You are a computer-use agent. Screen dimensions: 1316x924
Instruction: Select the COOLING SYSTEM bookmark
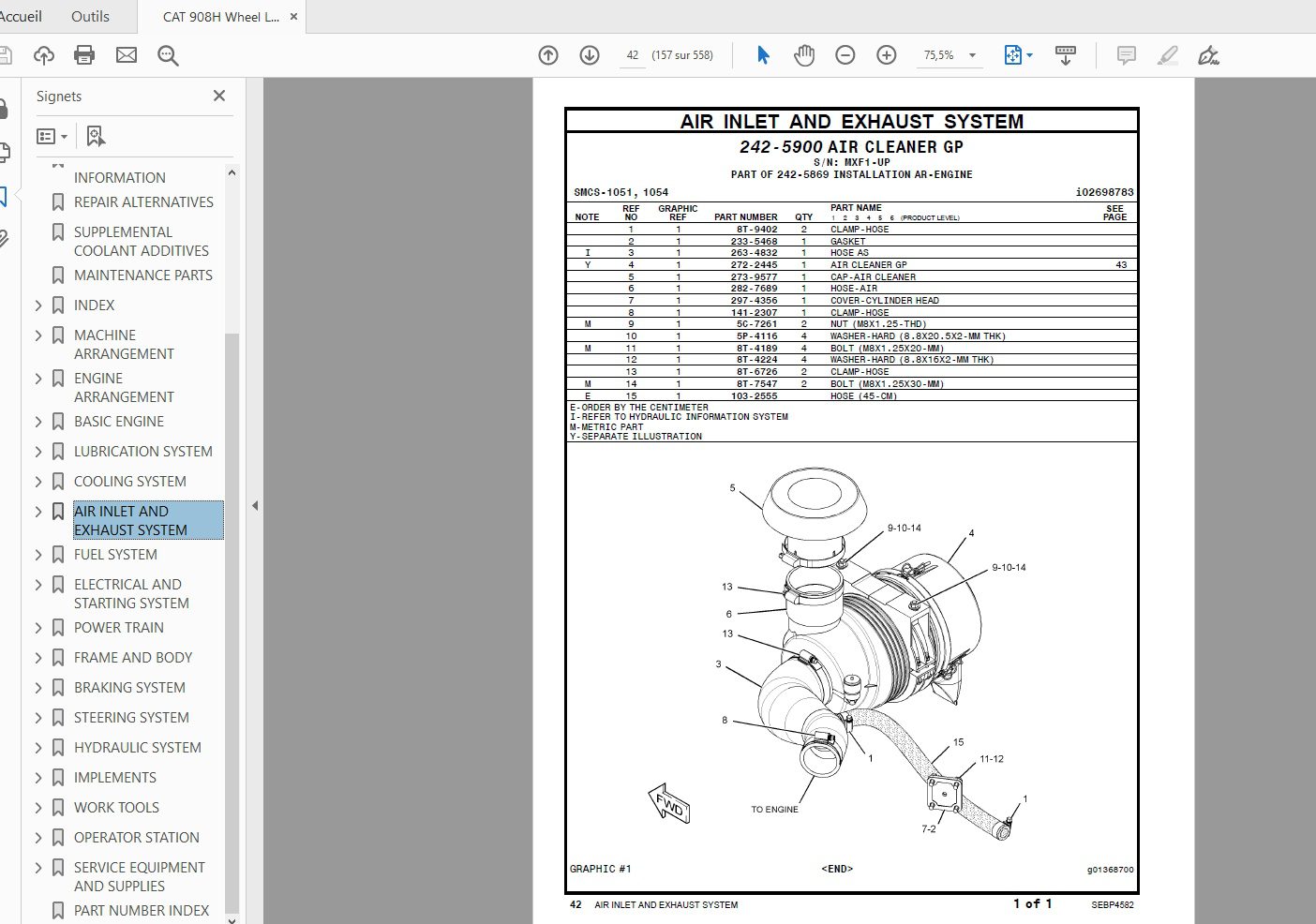(x=129, y=481)
